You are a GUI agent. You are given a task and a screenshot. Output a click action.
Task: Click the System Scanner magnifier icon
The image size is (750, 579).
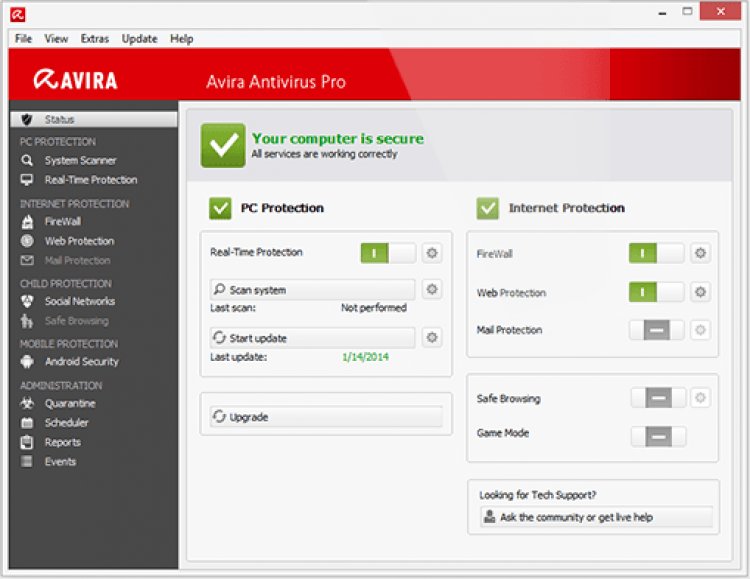[27, 160]
